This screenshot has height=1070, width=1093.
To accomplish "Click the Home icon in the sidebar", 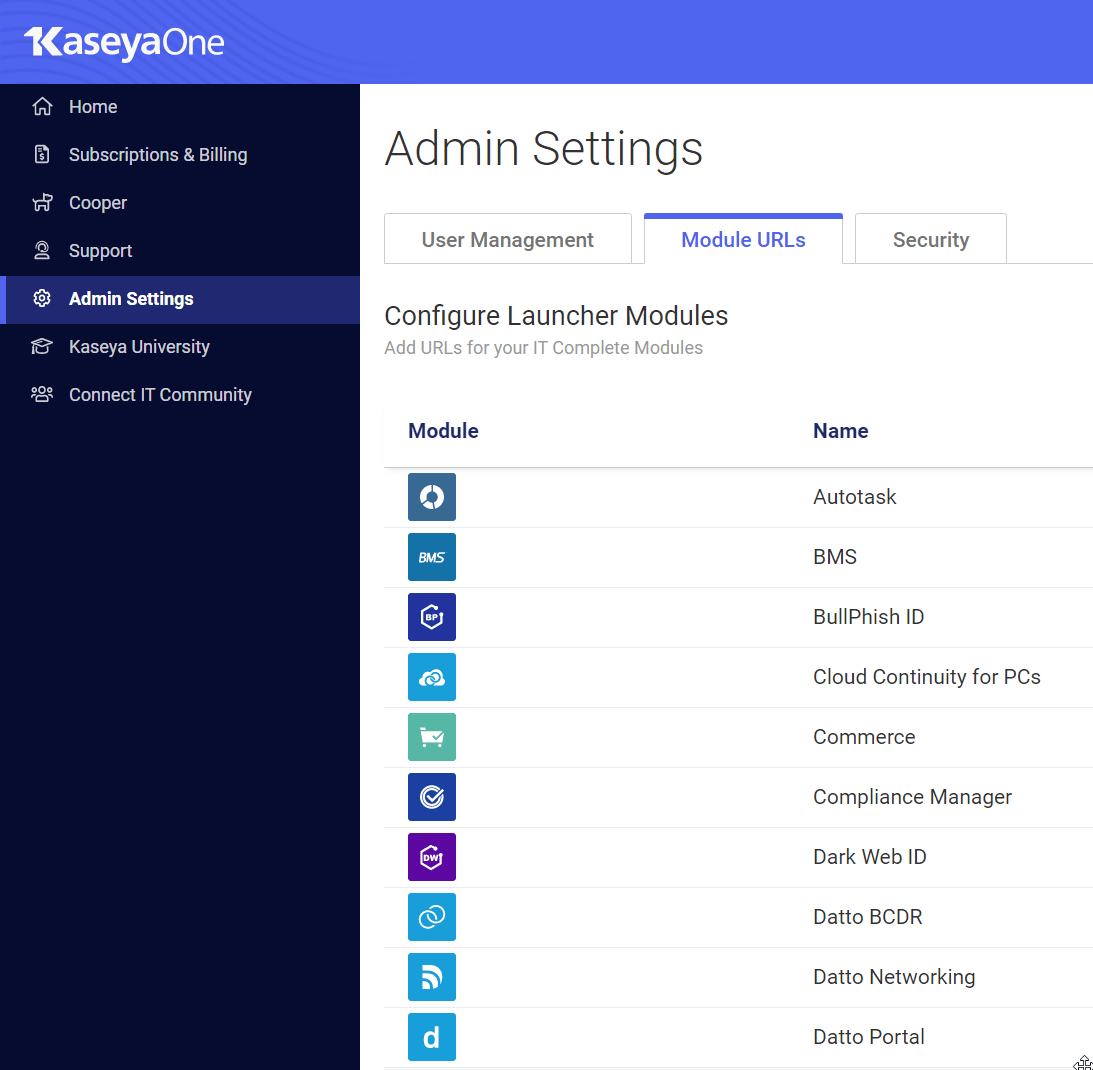I will (x=41, y=106).
